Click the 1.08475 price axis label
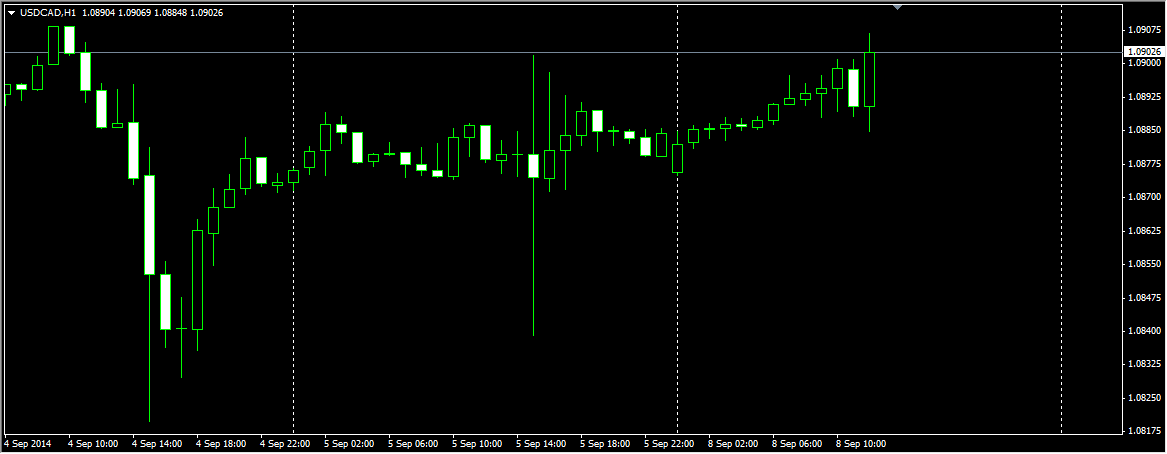 tap(1144, 298)
